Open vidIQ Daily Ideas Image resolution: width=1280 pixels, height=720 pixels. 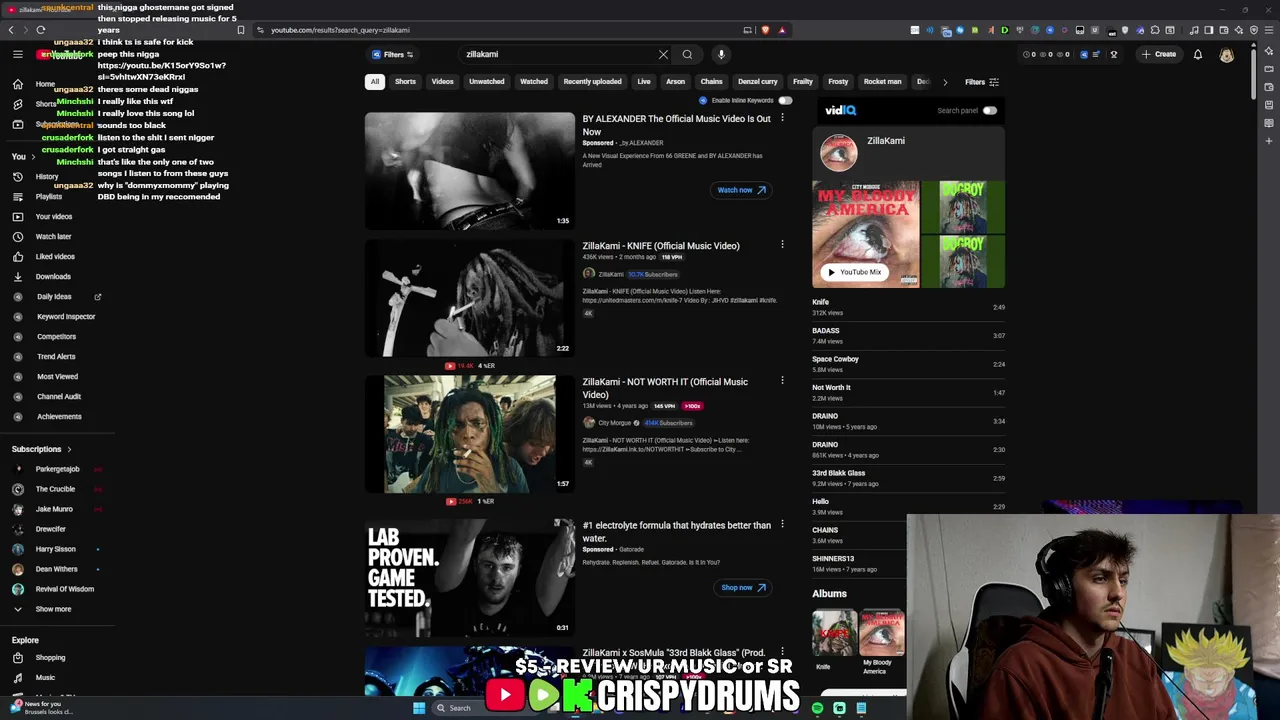click(x=54, y=297)
